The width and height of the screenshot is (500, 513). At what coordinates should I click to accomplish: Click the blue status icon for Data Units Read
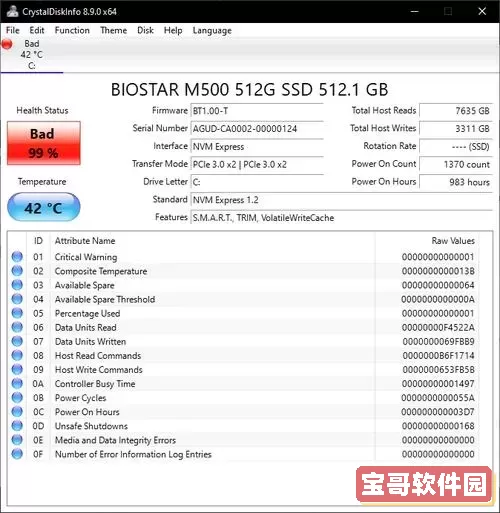tap(17, 327)
